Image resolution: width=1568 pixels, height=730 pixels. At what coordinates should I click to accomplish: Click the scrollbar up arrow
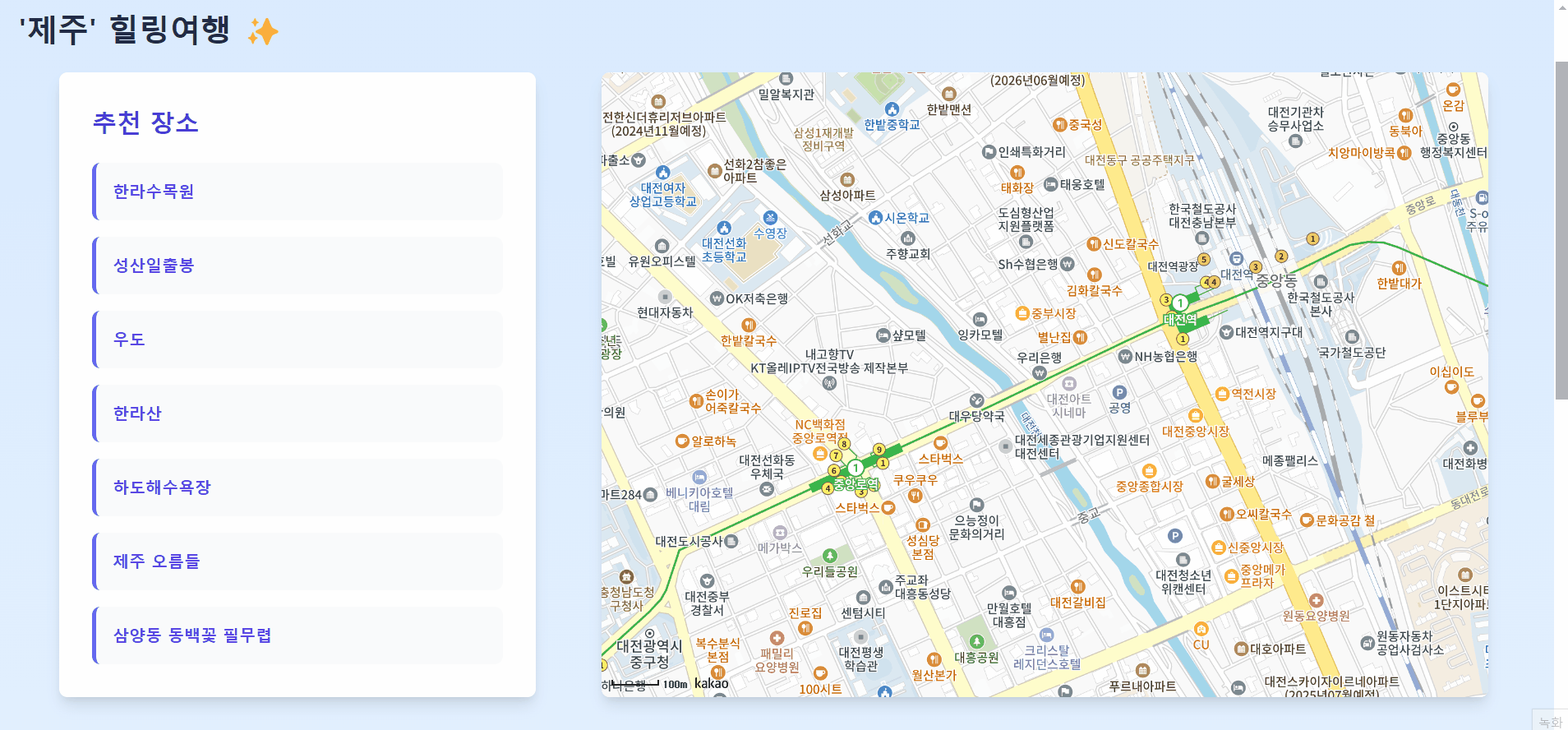point(1561,7)
